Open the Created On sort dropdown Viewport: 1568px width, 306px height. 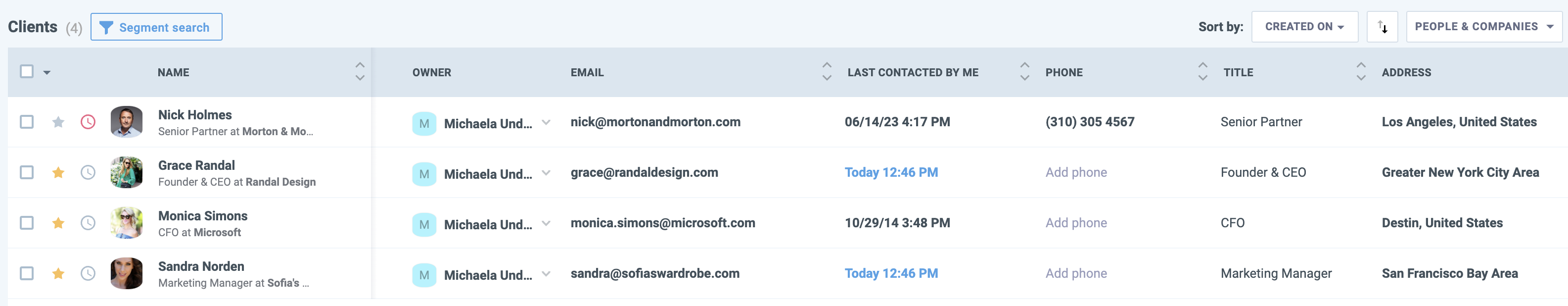[1304, 27]
